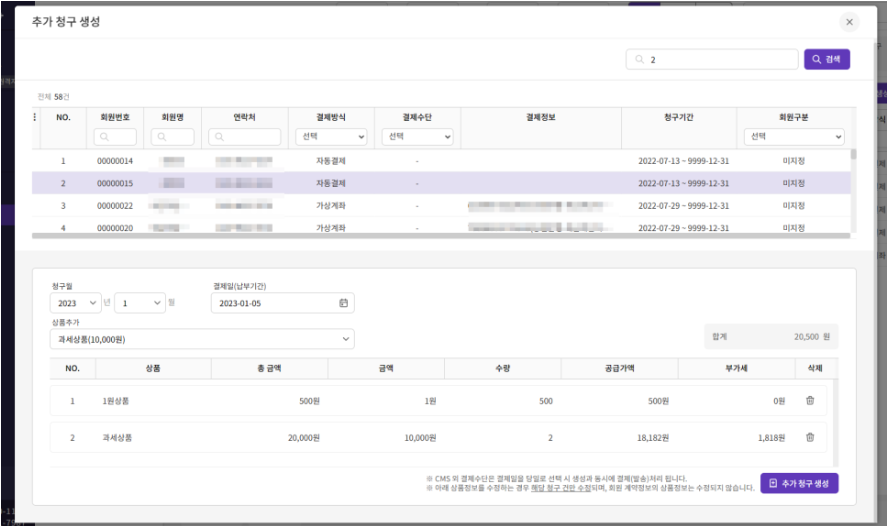Open the 청구월 year dropdown showing 2023
This screenshot has height=527, width=888.
point(76,302)
